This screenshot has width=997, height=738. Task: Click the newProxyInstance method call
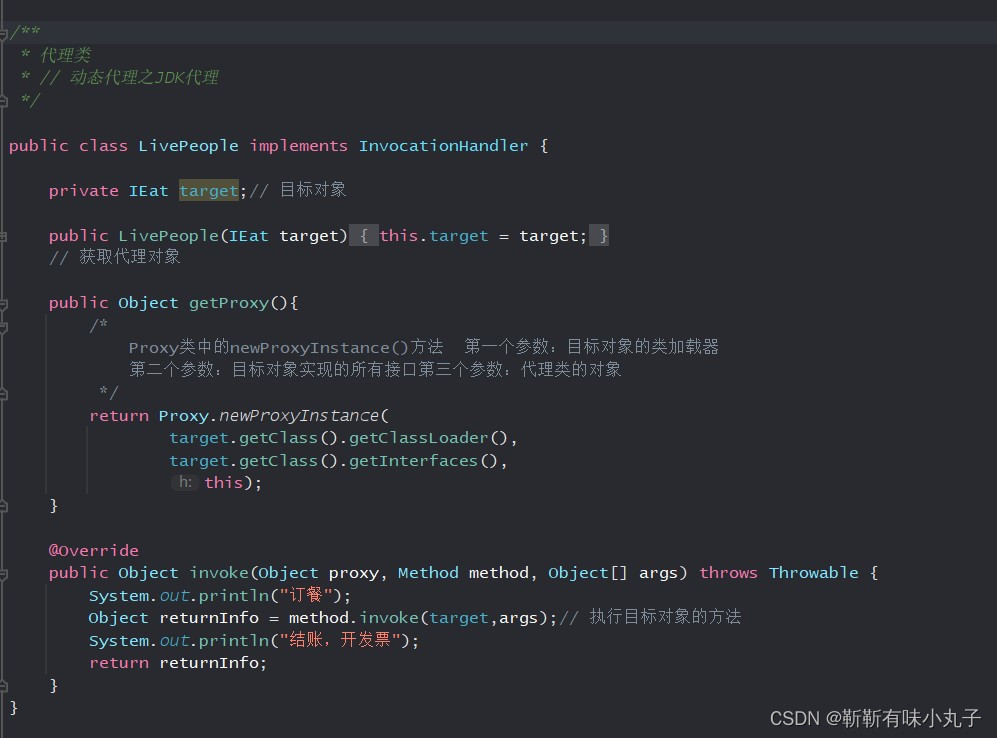(x=299, y=416)
